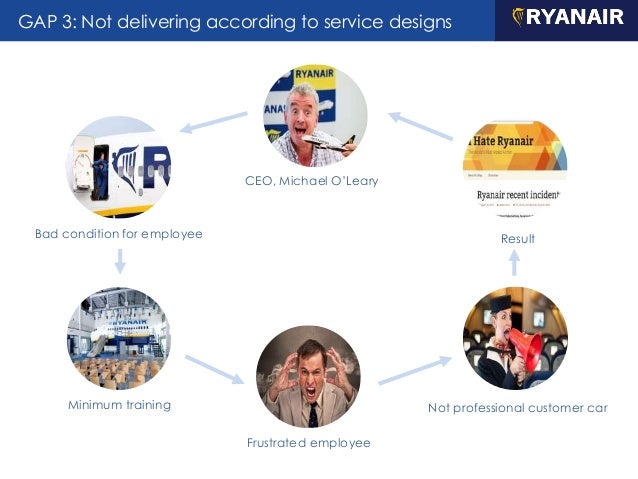Select the 'Frustrated employee' caption
The height and width of the screenshot is (479, 638).
point(309,443)
